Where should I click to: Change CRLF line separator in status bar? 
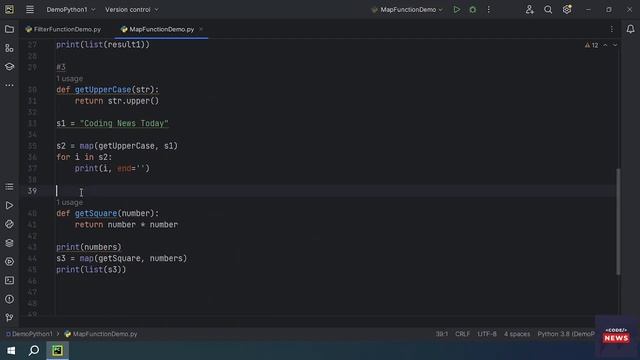pos(462,334)
